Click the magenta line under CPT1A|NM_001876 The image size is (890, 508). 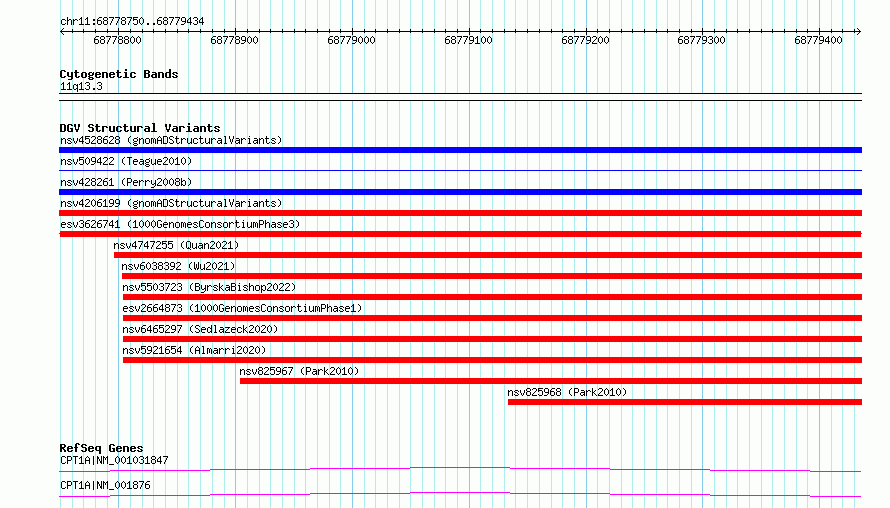pos(460,494)
